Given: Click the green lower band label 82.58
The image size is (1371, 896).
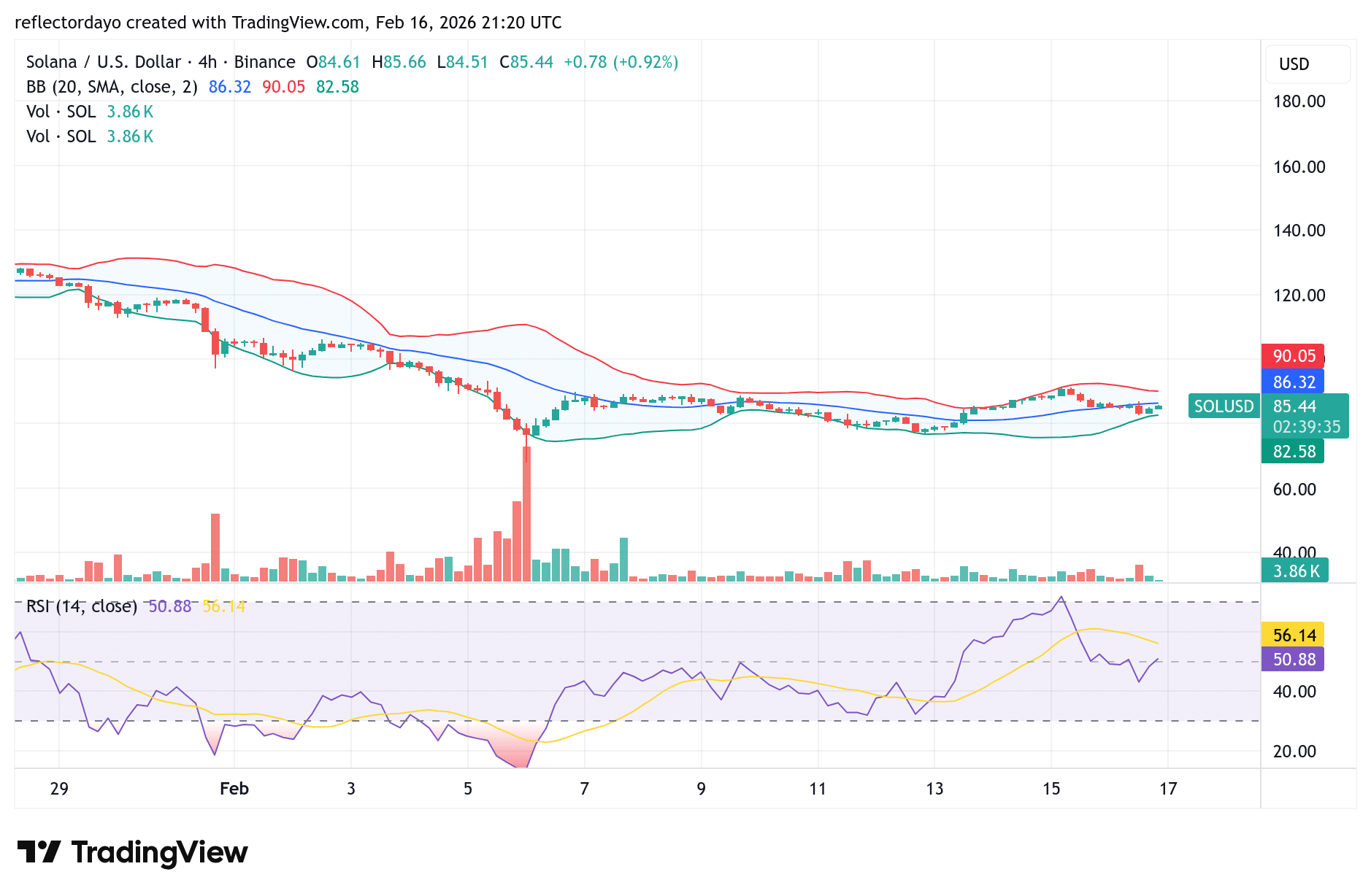Looking at the screenshot, I should click(1292, 452).
